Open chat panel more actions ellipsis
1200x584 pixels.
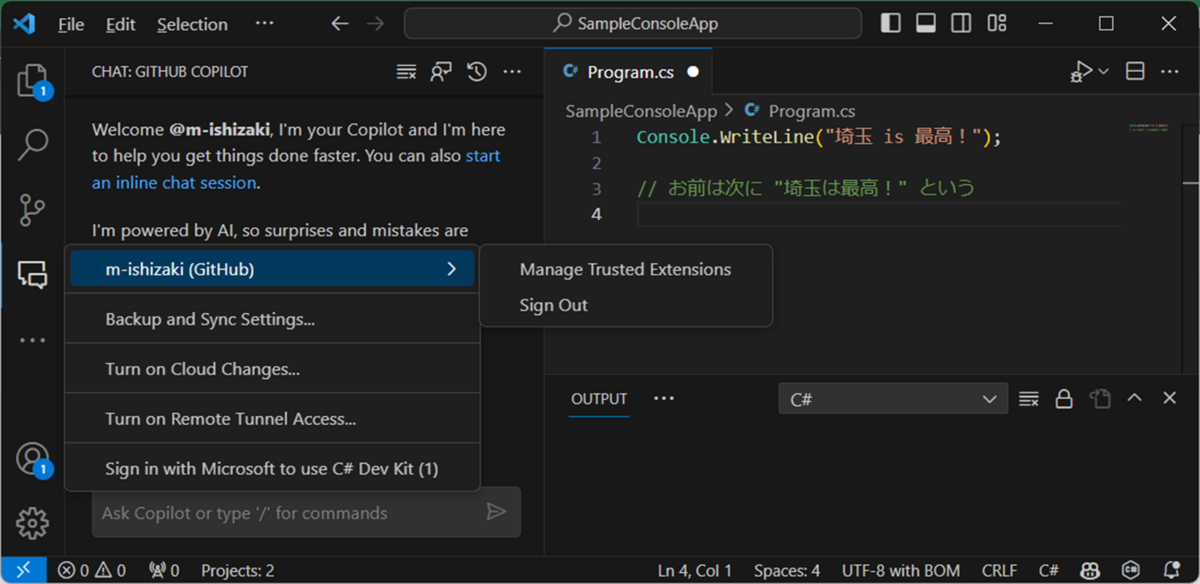click(x=512, y=72)
